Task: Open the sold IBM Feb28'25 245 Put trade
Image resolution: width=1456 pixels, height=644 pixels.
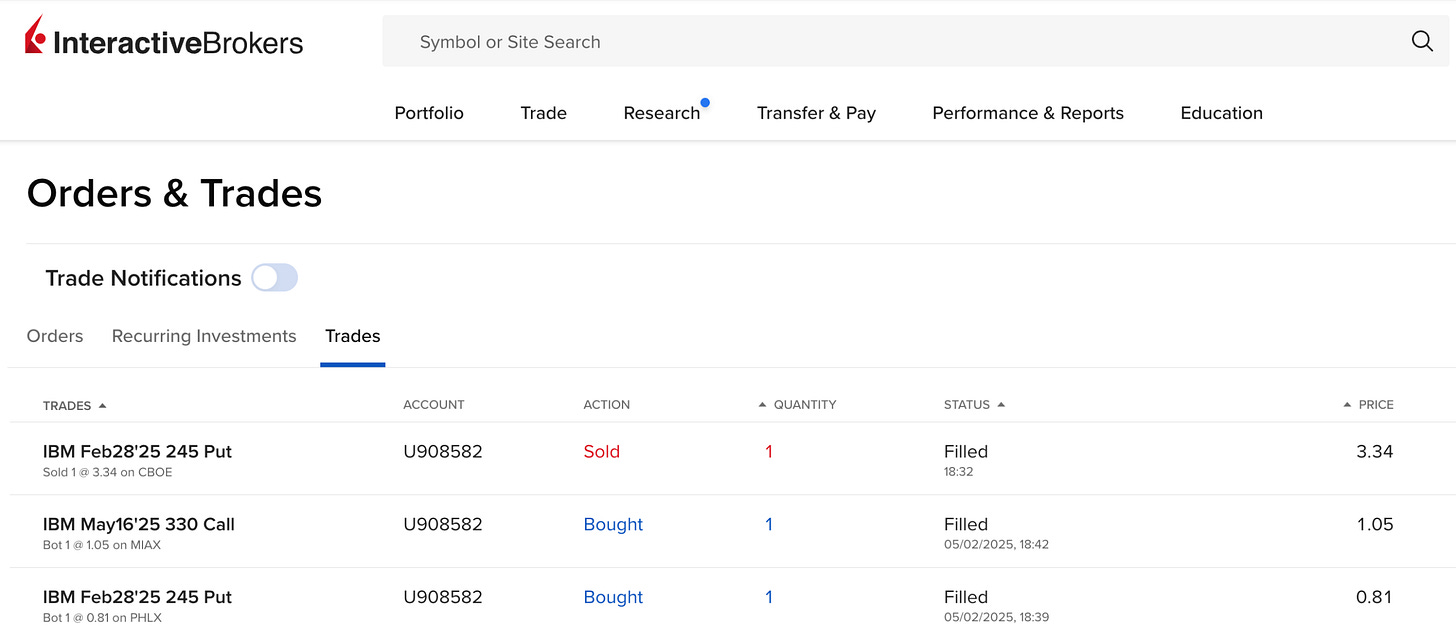Action: point(137,451)
